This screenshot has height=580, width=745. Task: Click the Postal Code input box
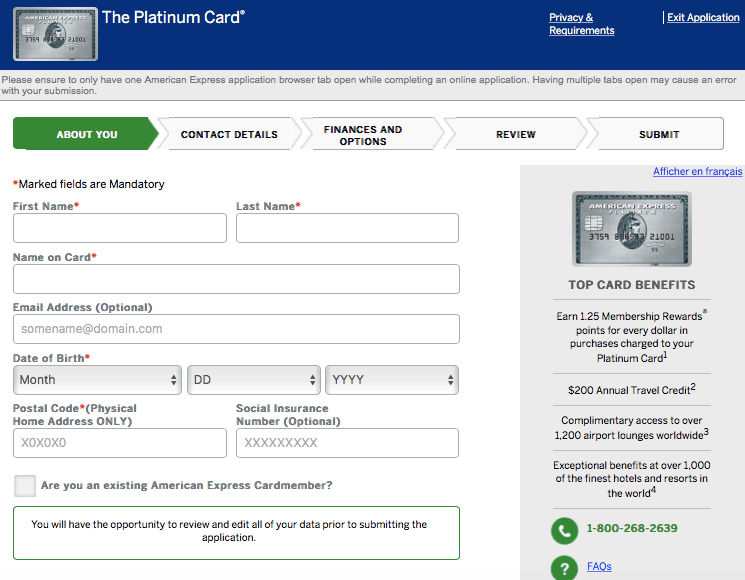(x=120, y=443)
